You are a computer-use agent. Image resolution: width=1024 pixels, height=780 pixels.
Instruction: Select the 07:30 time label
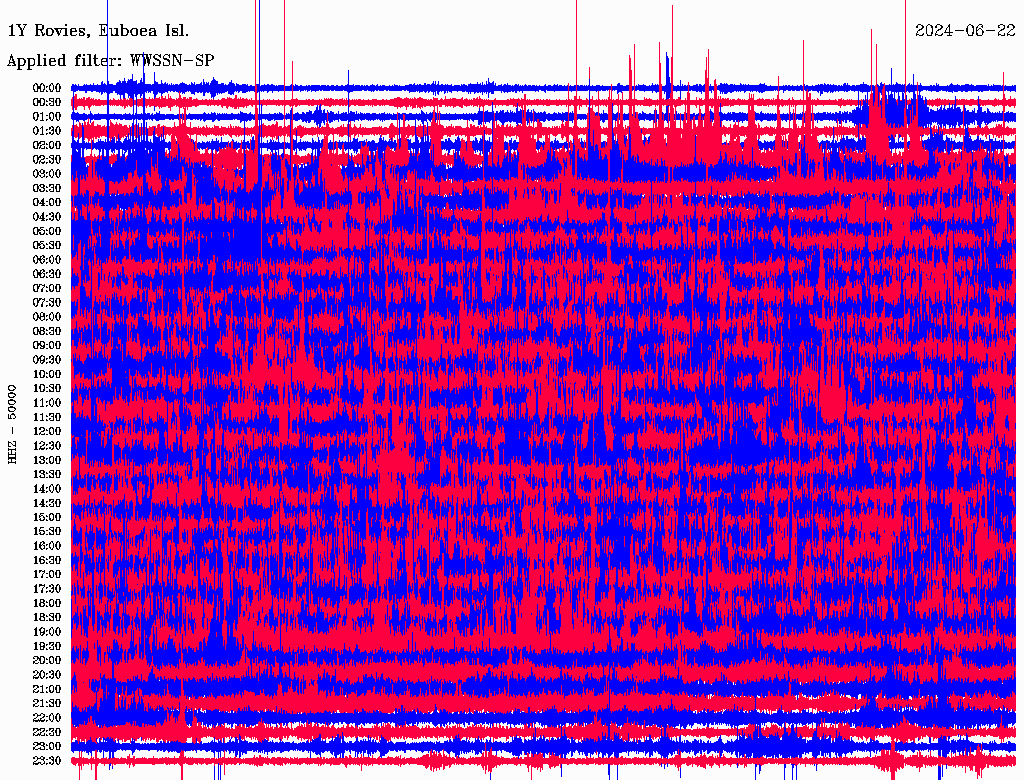[47, 302]
